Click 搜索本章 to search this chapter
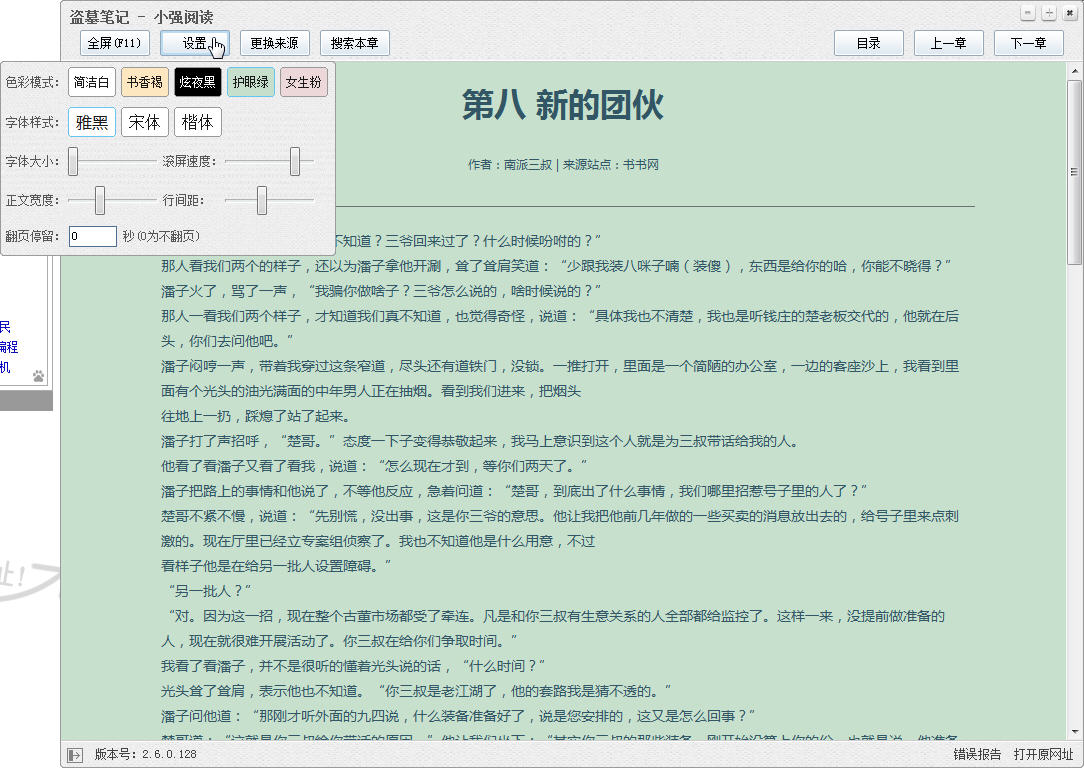Viewport: 1084px width, 768px height. pyautogui.click(x=355, y=43)
